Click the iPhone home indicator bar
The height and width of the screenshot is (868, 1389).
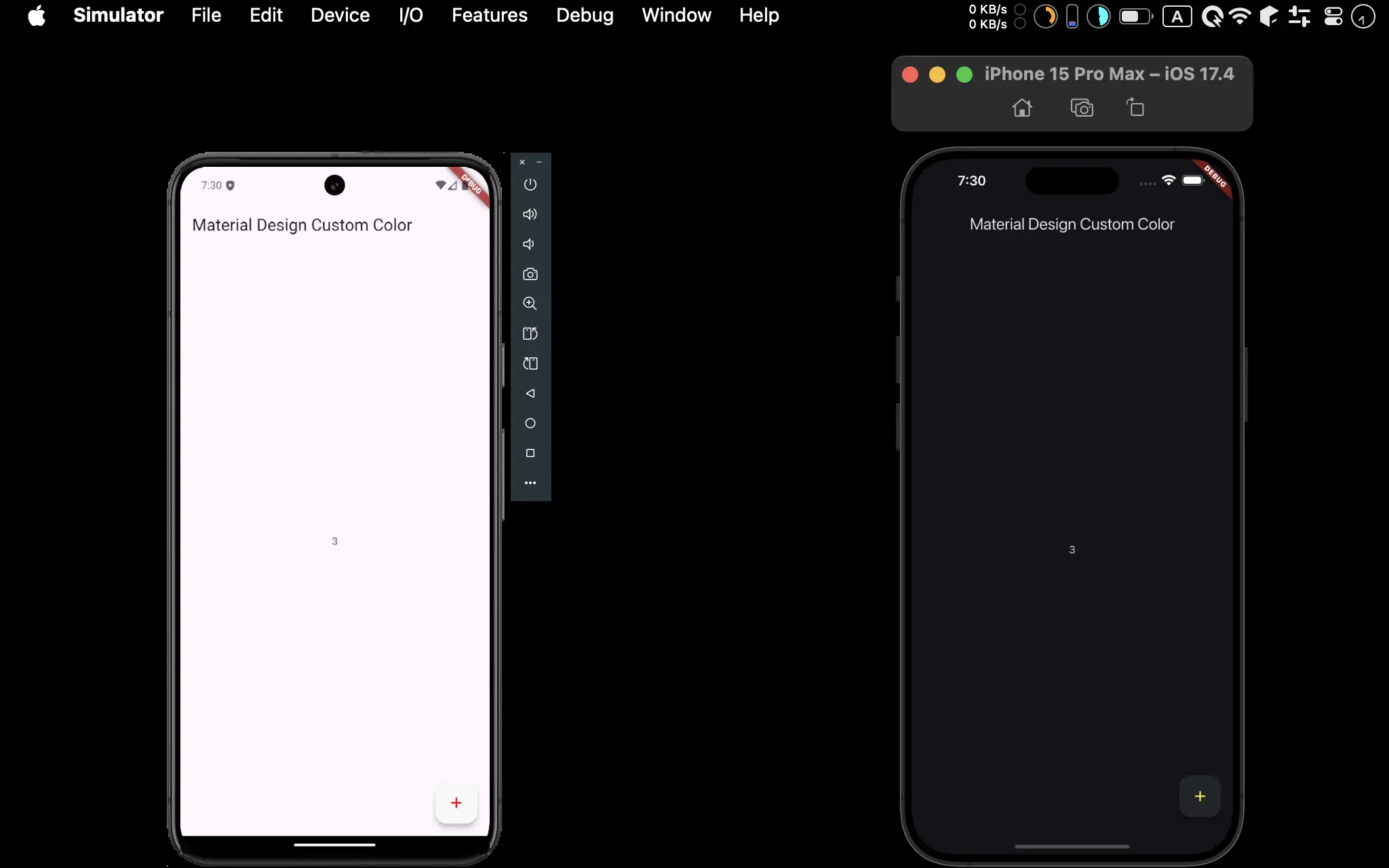(x=1072, y=846)
